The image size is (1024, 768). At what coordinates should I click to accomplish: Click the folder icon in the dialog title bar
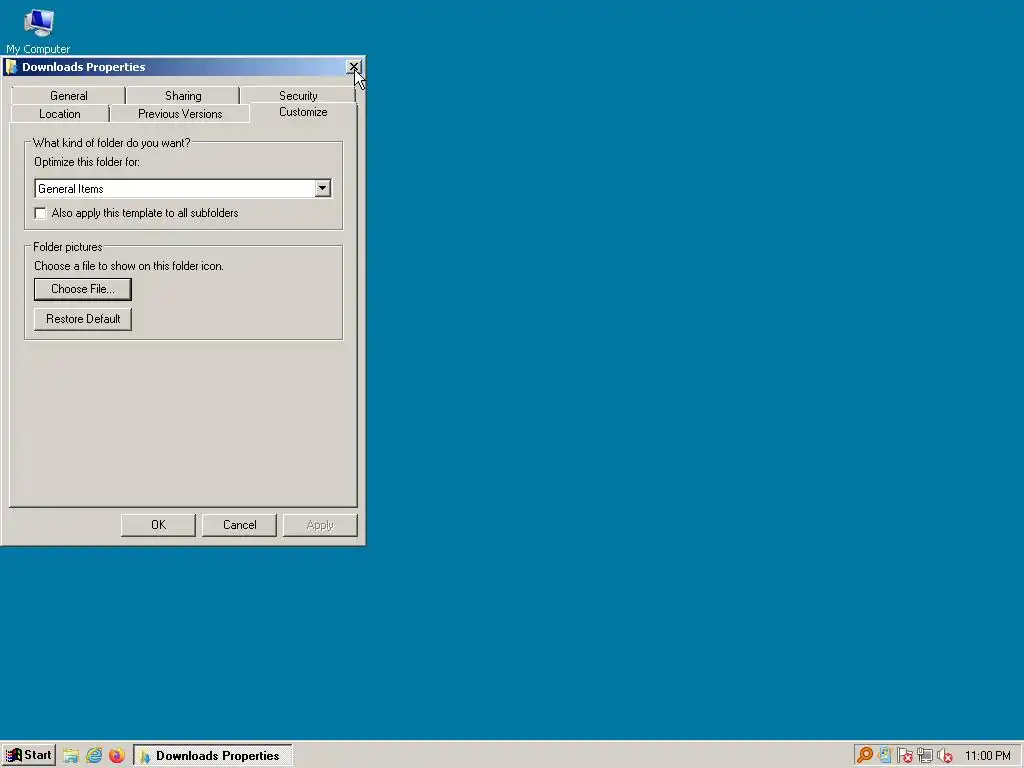click(x=11, y=67)
